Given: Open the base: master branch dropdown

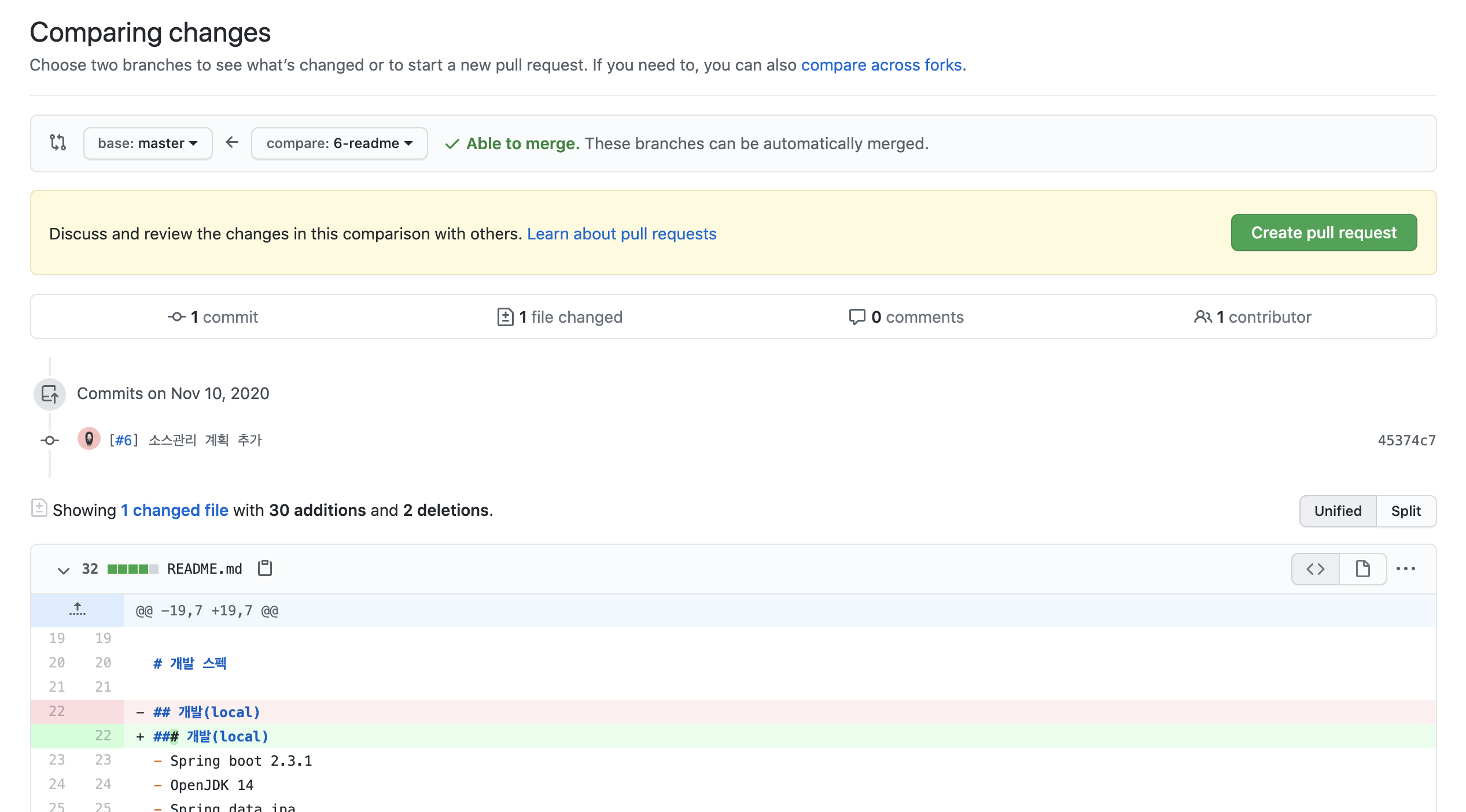Looking at the screenshot, I should click(x=148, y=143).
